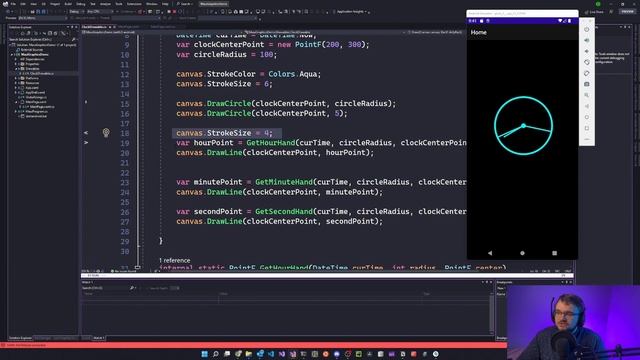Click the '1 reference' CodeLens link
The width and height of the screenshot is (640, 360).
(174, 260)
